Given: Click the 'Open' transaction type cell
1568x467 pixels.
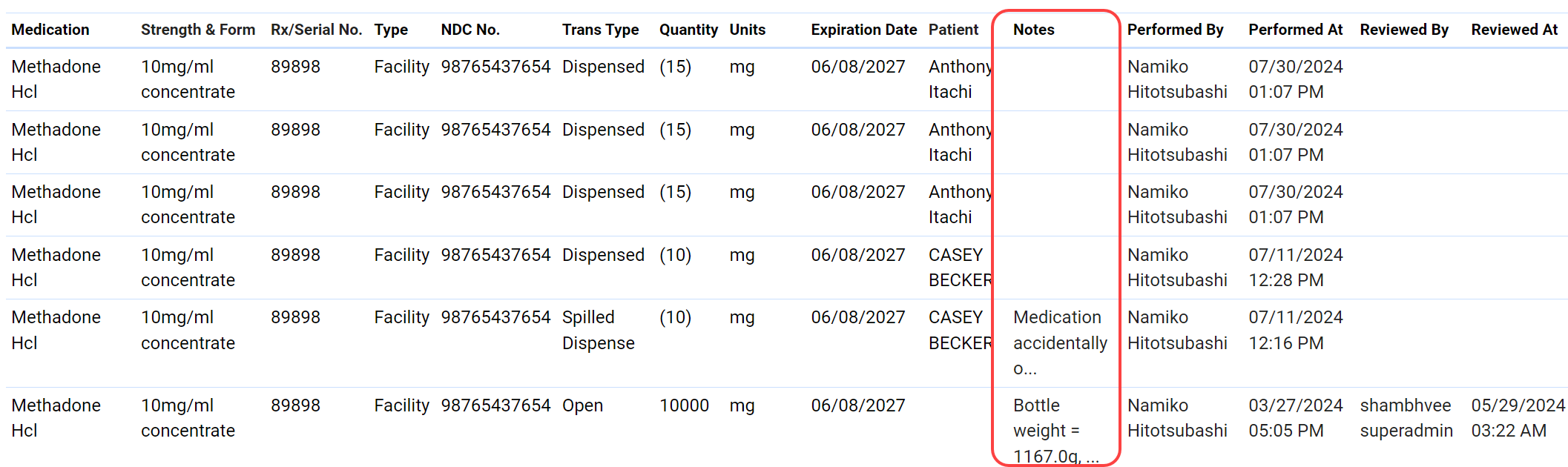Looking at the screenshot, I should [x=582, y=405].
